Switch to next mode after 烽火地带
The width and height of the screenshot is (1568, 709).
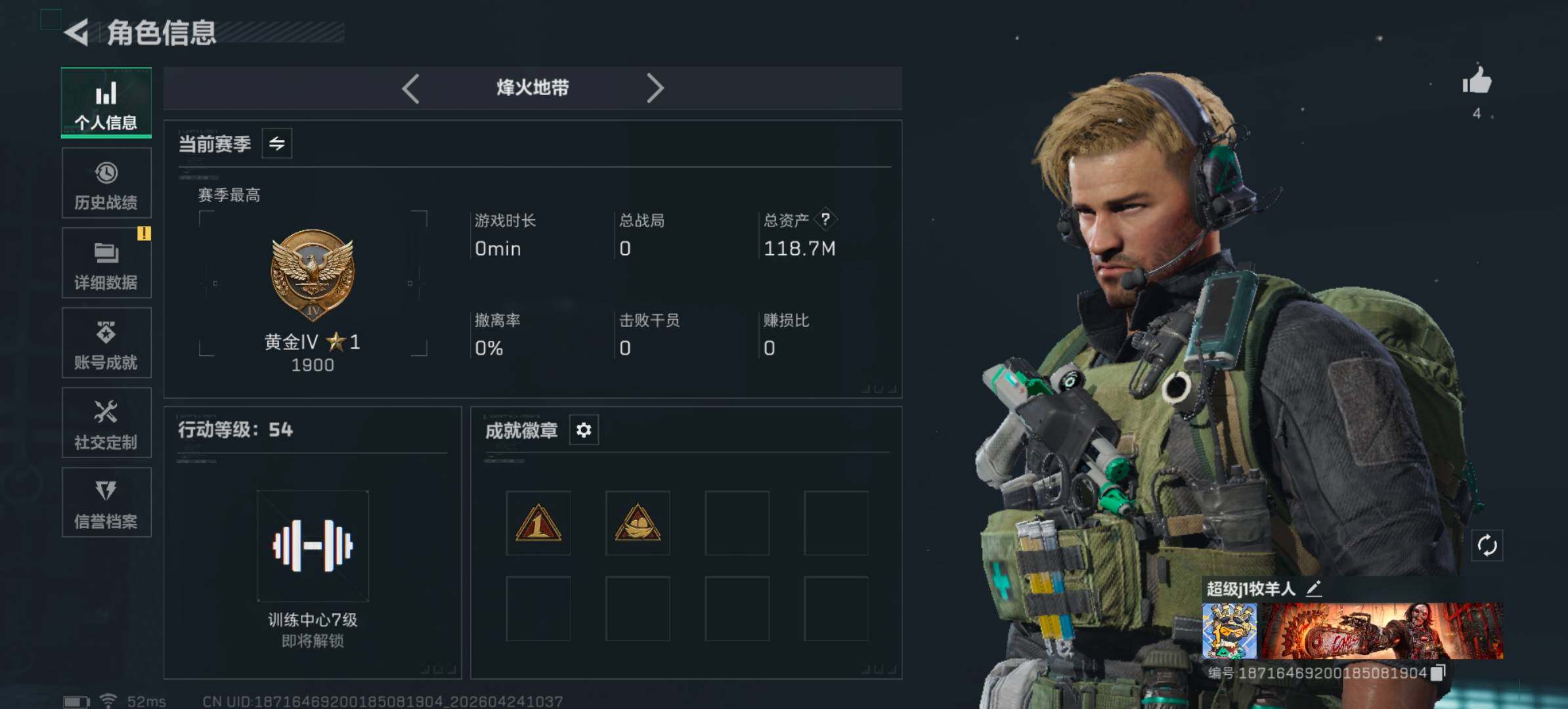(655, 88)
